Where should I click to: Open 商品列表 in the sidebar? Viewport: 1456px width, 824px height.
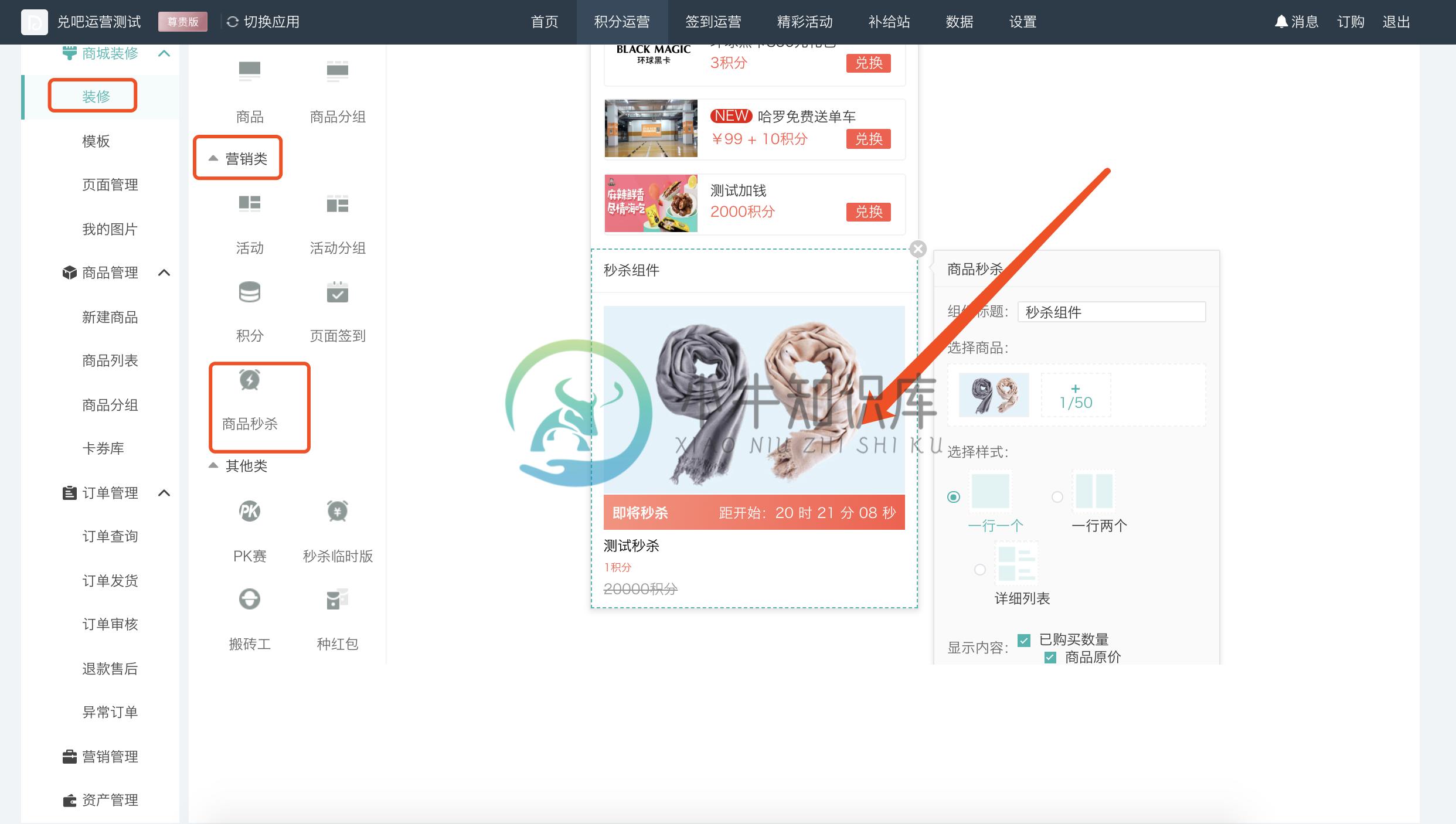point(110,360)
